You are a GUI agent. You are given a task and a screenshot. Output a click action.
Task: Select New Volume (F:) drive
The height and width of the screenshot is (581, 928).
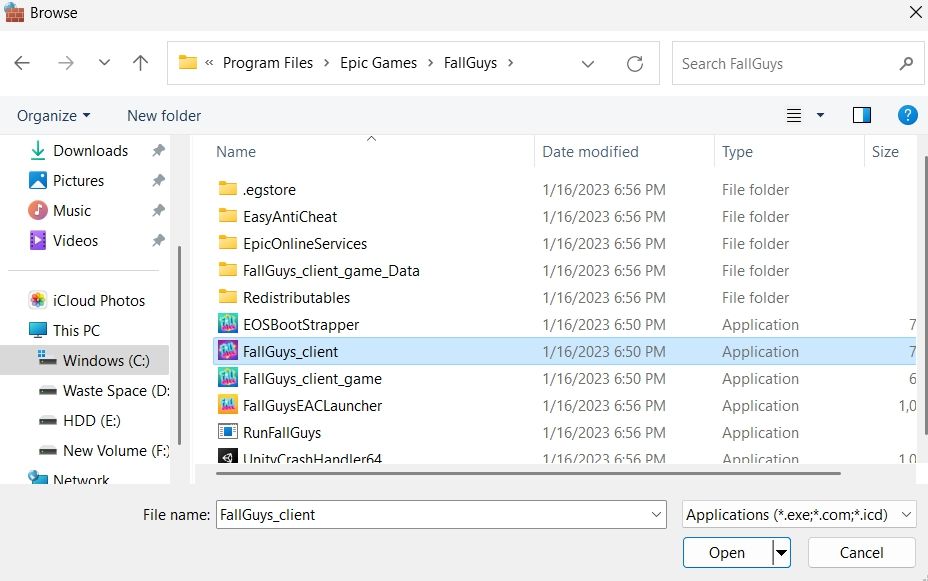[x=116, y=451]
